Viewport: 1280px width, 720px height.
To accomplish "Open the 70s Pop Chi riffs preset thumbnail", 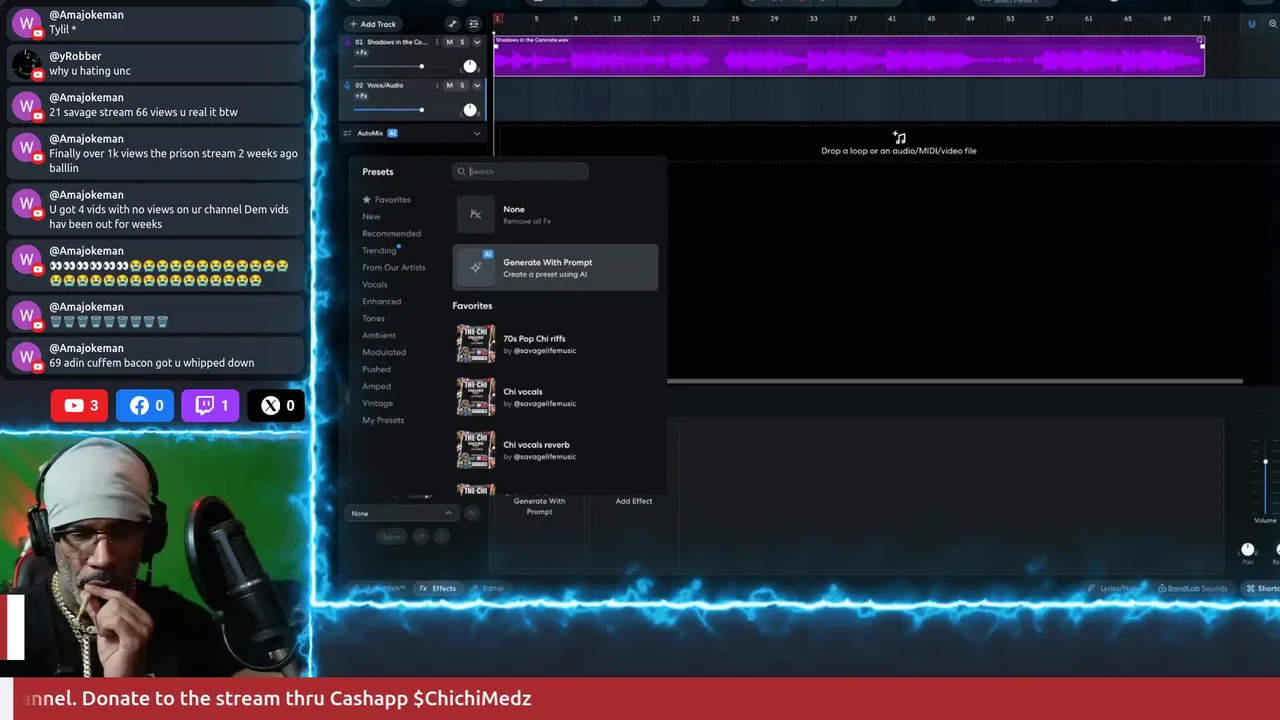I will (476, 344).
